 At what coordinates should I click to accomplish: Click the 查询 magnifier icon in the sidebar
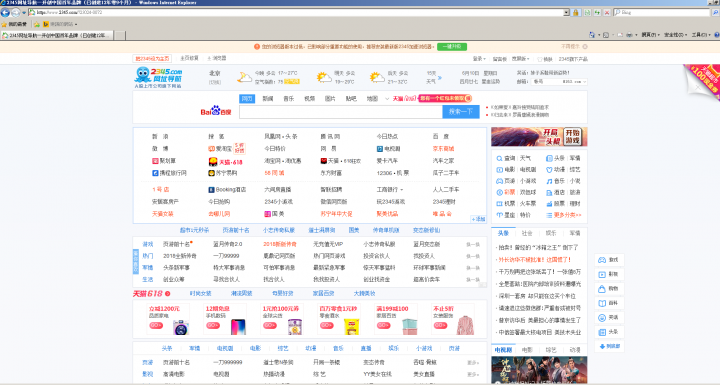tap(499, 159)
